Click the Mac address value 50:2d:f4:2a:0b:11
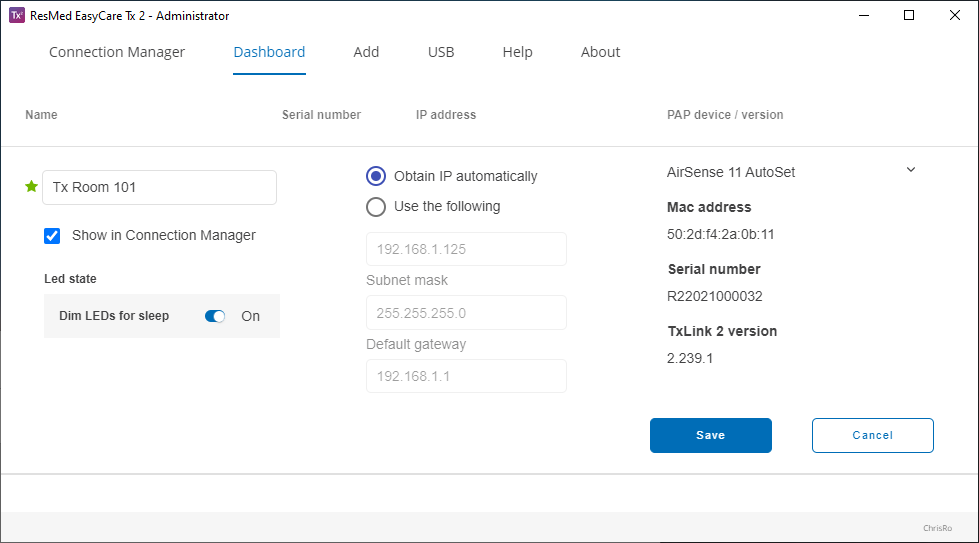979x543 pixels. point(721,234)
